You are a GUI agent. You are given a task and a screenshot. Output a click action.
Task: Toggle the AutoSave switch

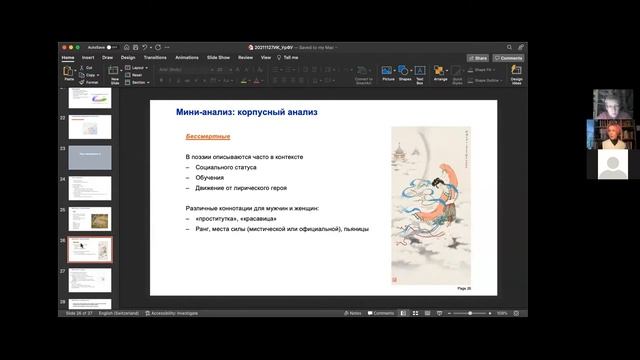pyautogui.click(x=111, y=47)
